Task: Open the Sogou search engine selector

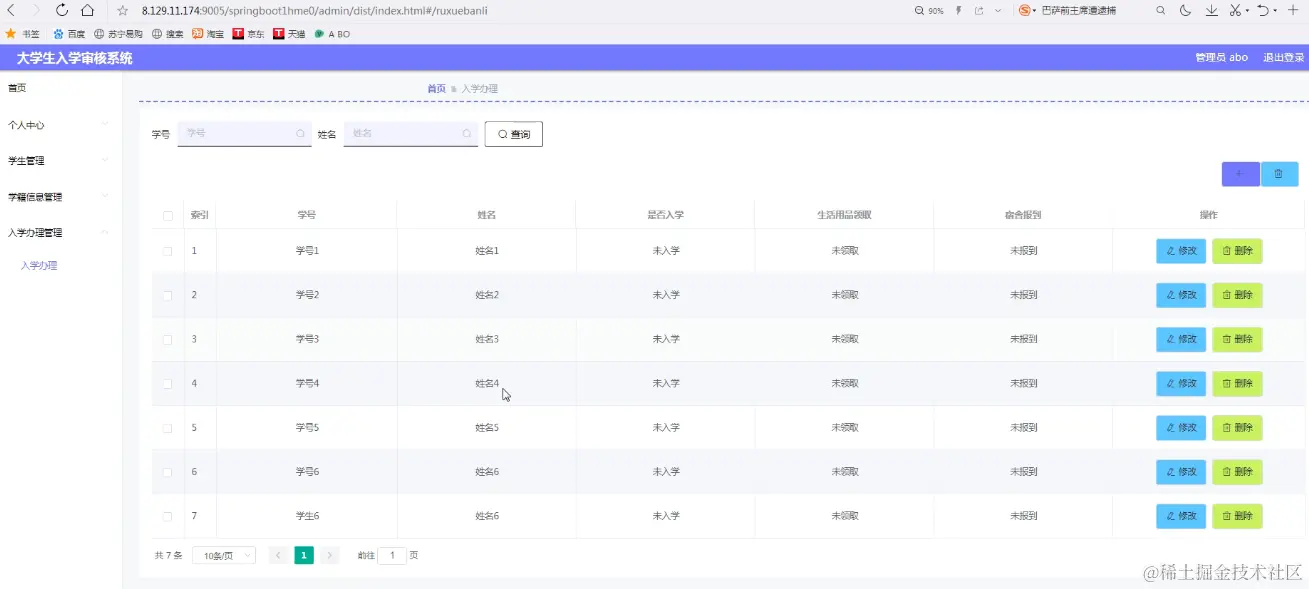Action: pos(1027,10)
